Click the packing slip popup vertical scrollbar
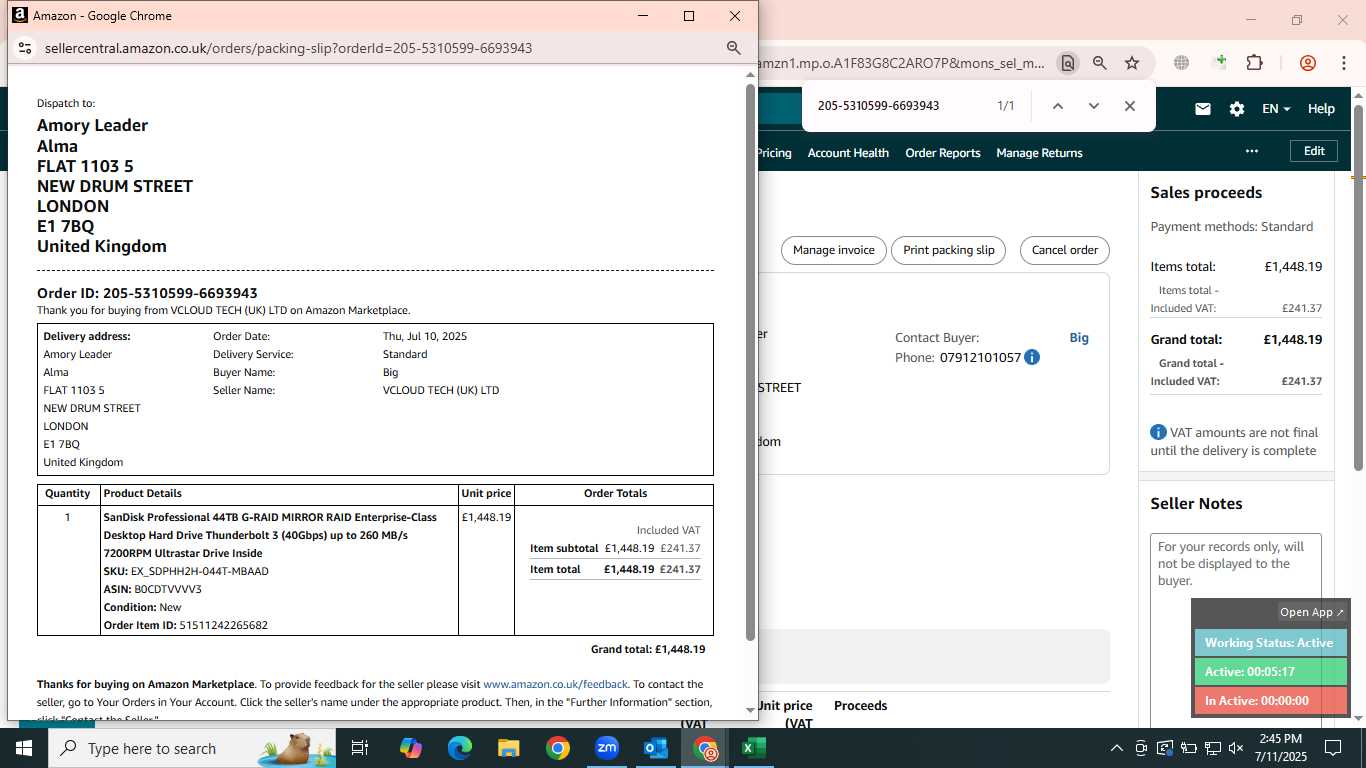 (x=750, y=360)
